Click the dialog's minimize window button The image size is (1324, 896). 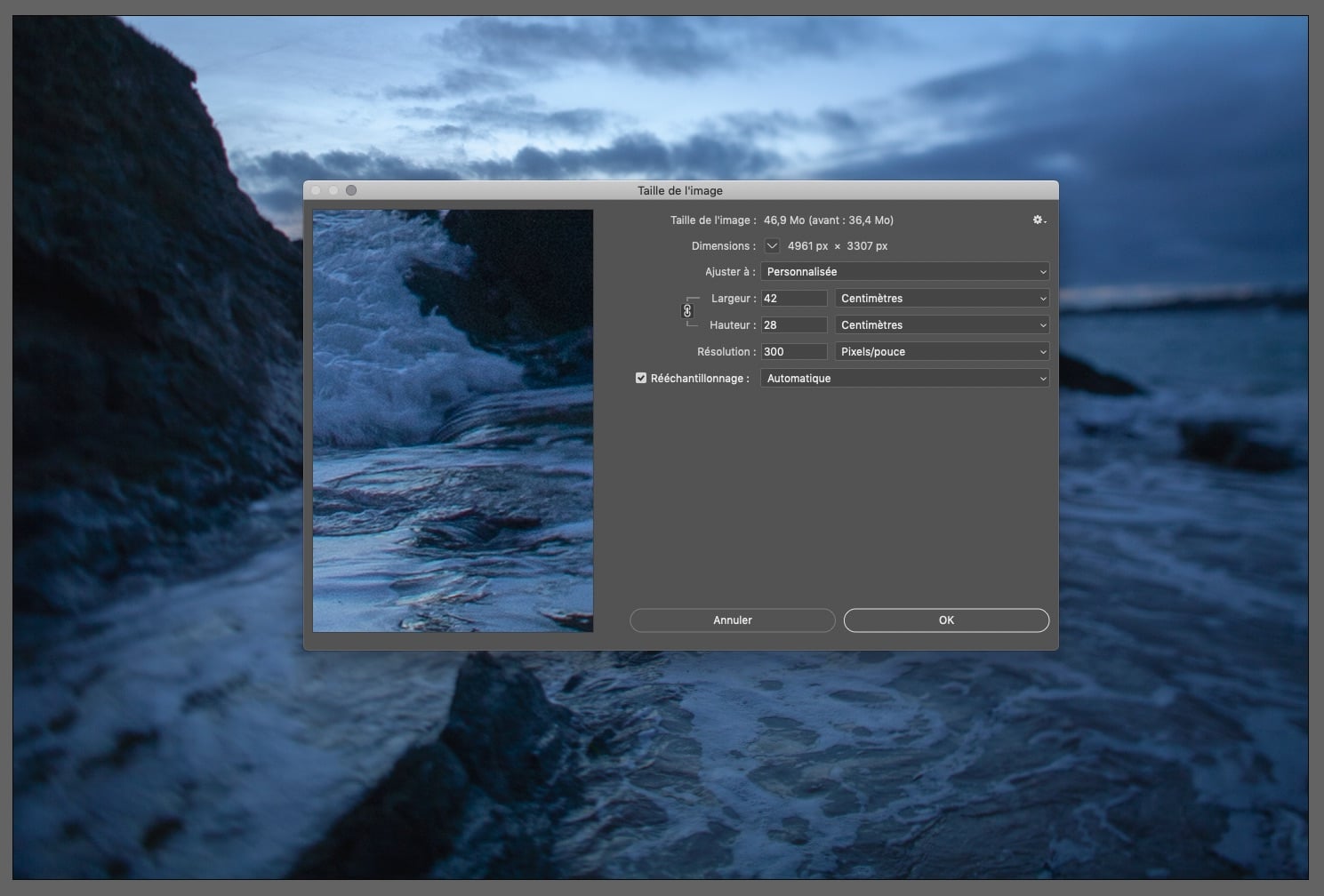(333, 190)
